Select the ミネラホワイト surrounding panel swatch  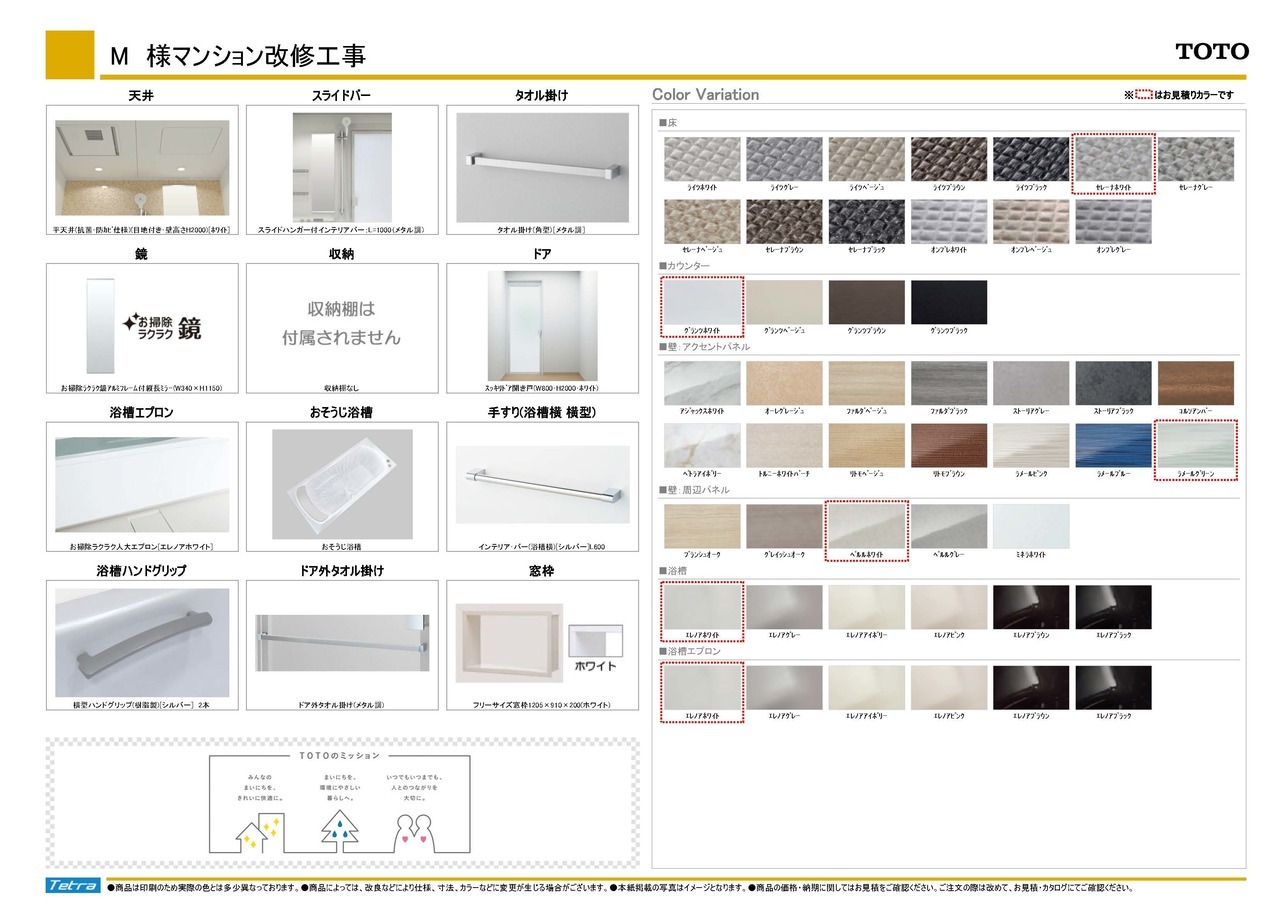(1031, 526)
